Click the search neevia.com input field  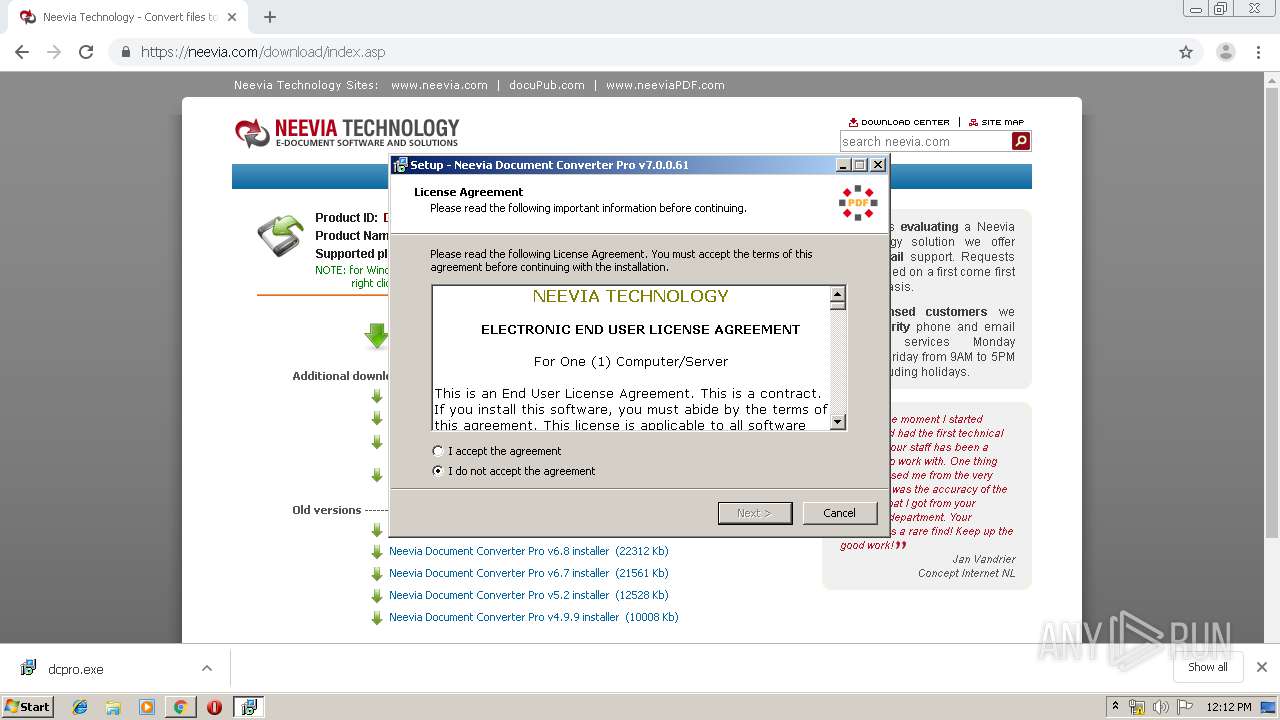925,142
